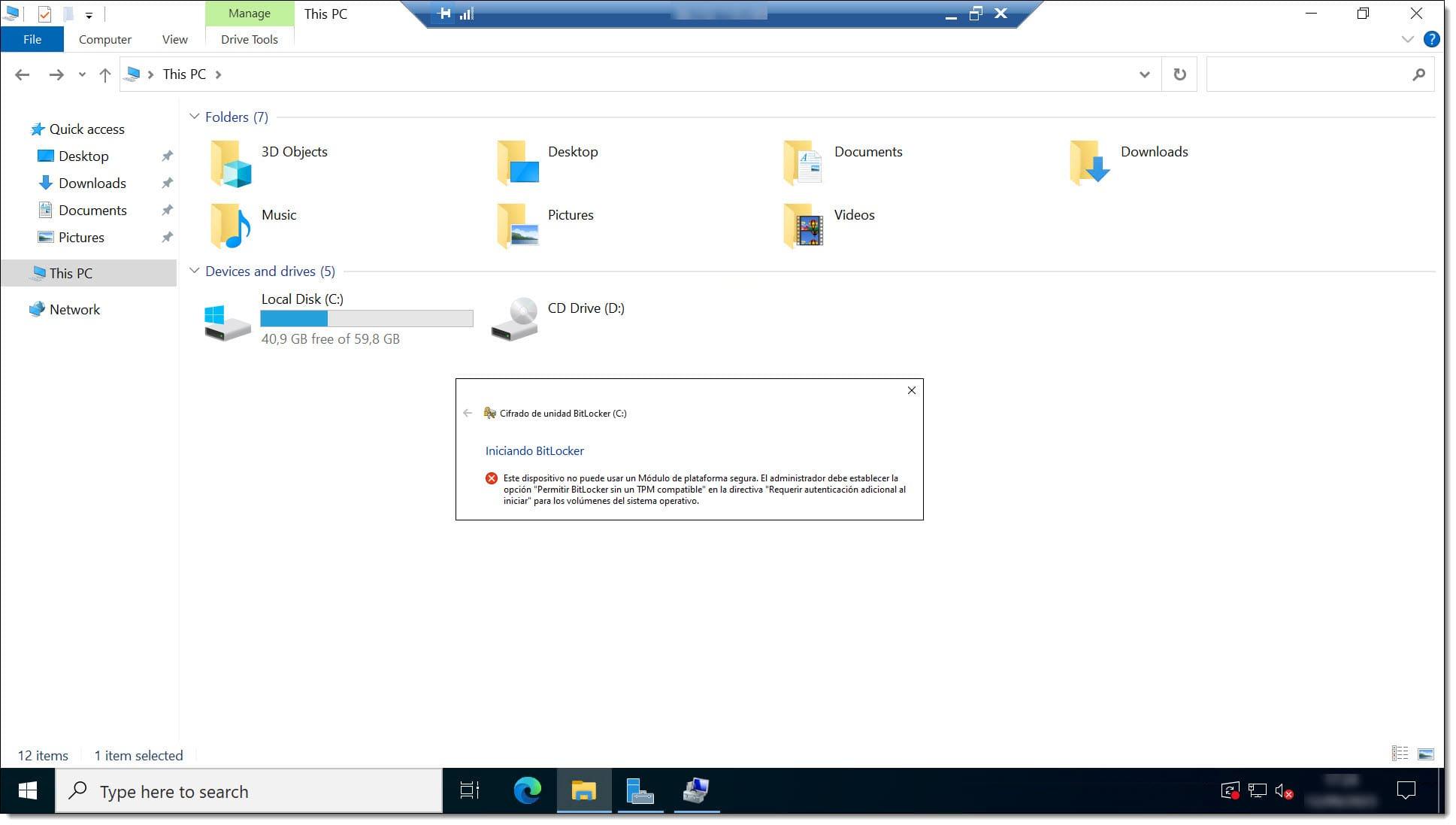Click the taskbar Type here to search box

coord(249,791)
